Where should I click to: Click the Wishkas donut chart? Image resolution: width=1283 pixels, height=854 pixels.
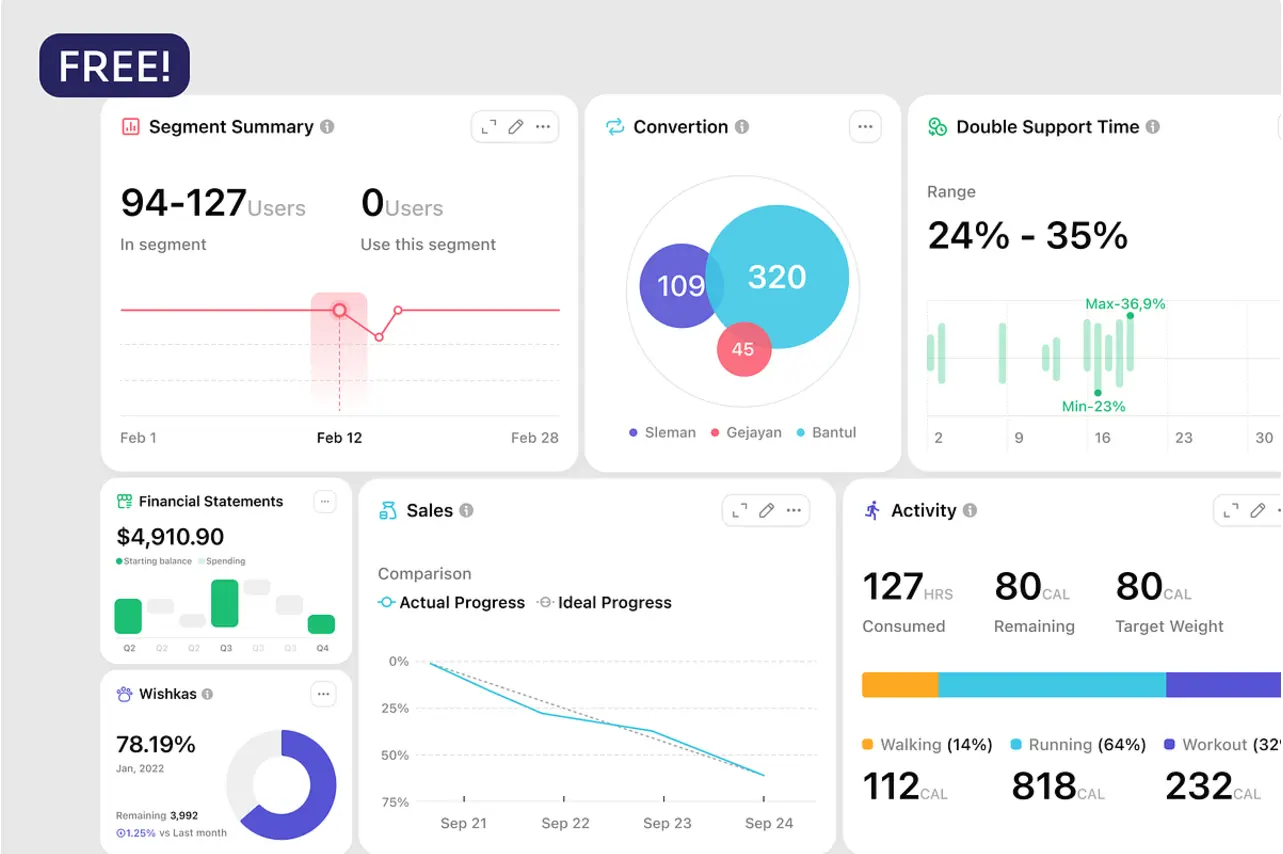pos(281,785)
